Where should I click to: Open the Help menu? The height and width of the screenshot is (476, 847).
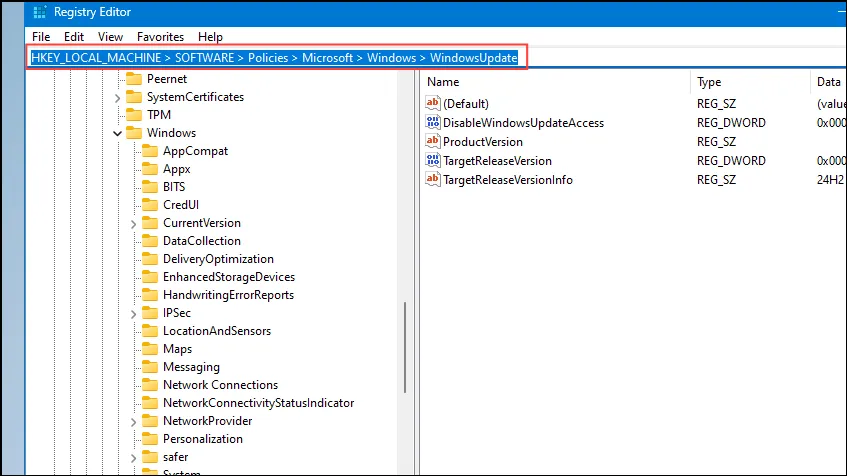(210, 37)
